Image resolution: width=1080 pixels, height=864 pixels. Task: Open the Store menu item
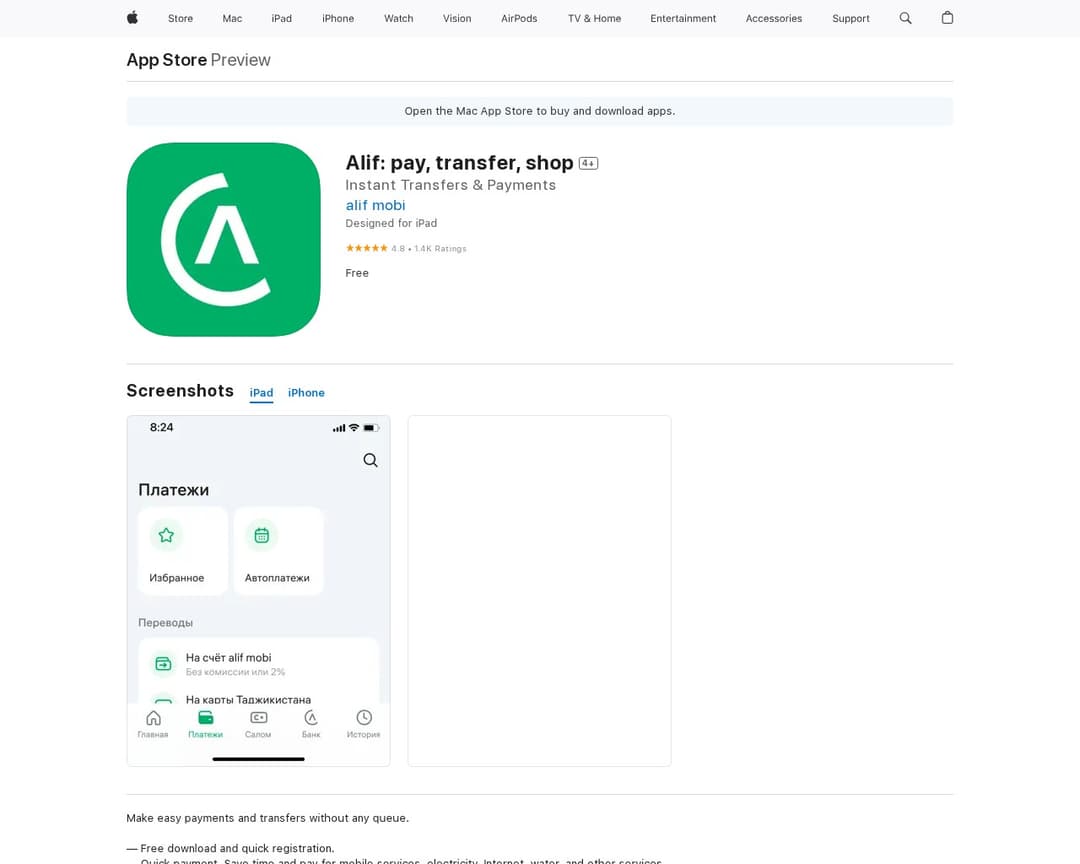tap(180, 18)
